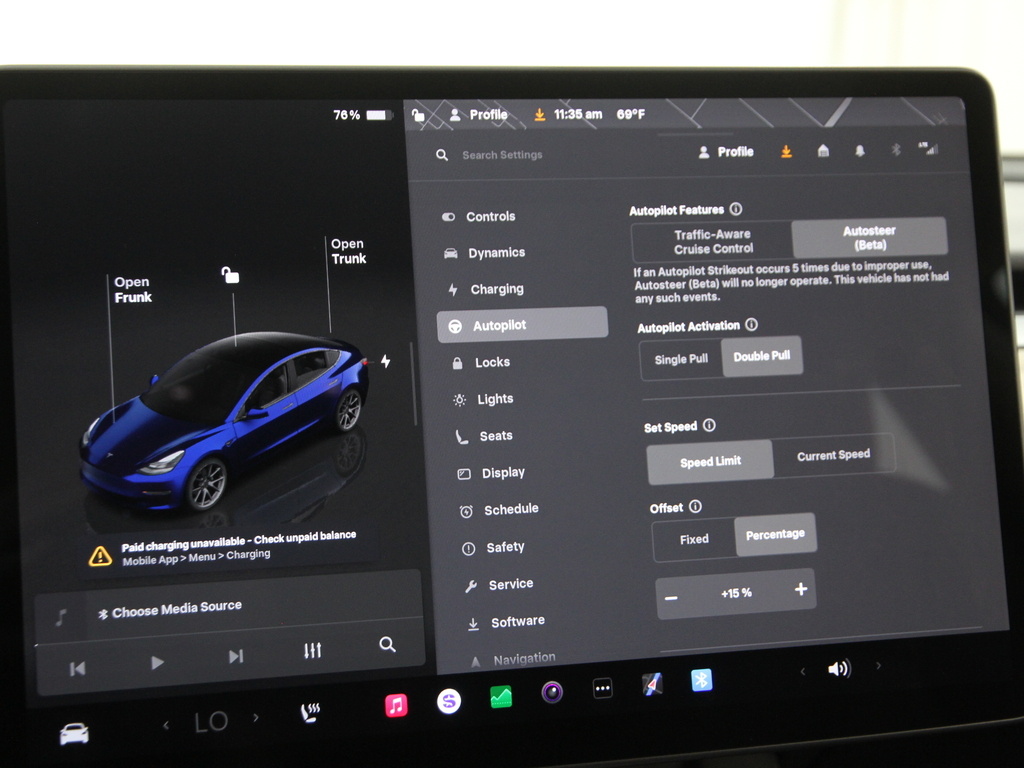Open the dashcam camera app icon
This screenshot has height=768, width=1024.
pos(552,692)
